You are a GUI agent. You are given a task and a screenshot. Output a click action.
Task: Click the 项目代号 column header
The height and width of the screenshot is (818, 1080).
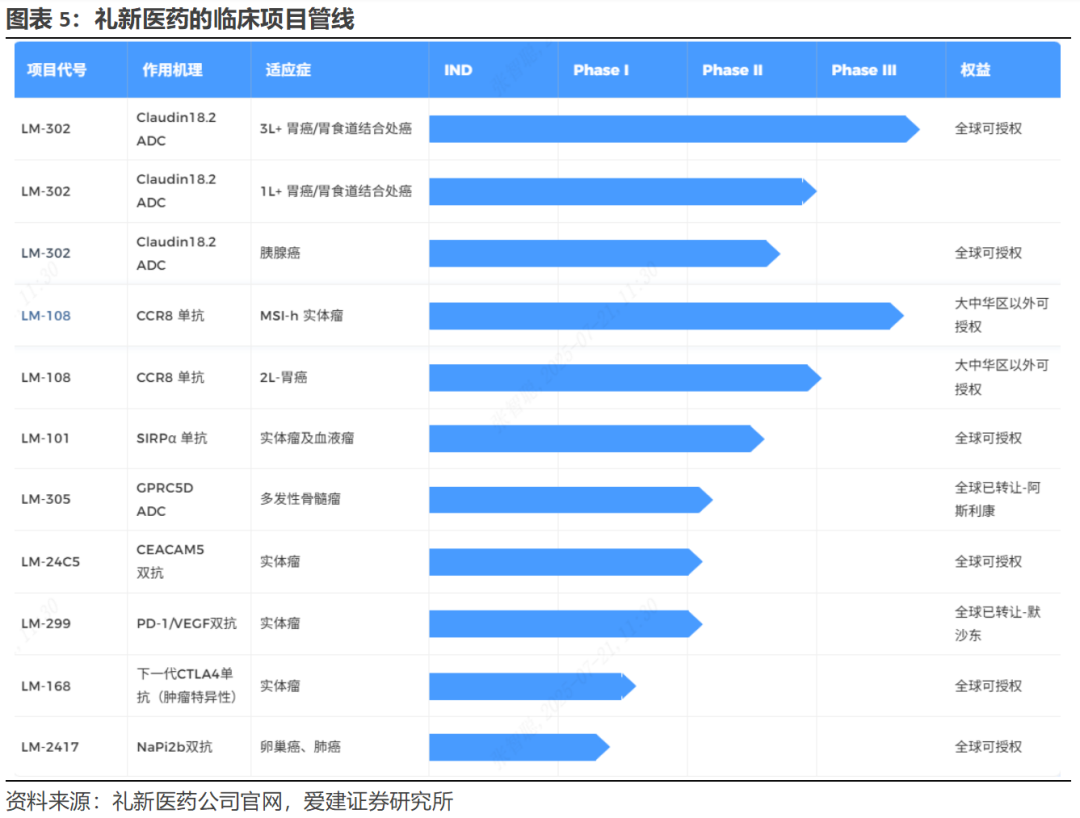click(56, 70)
